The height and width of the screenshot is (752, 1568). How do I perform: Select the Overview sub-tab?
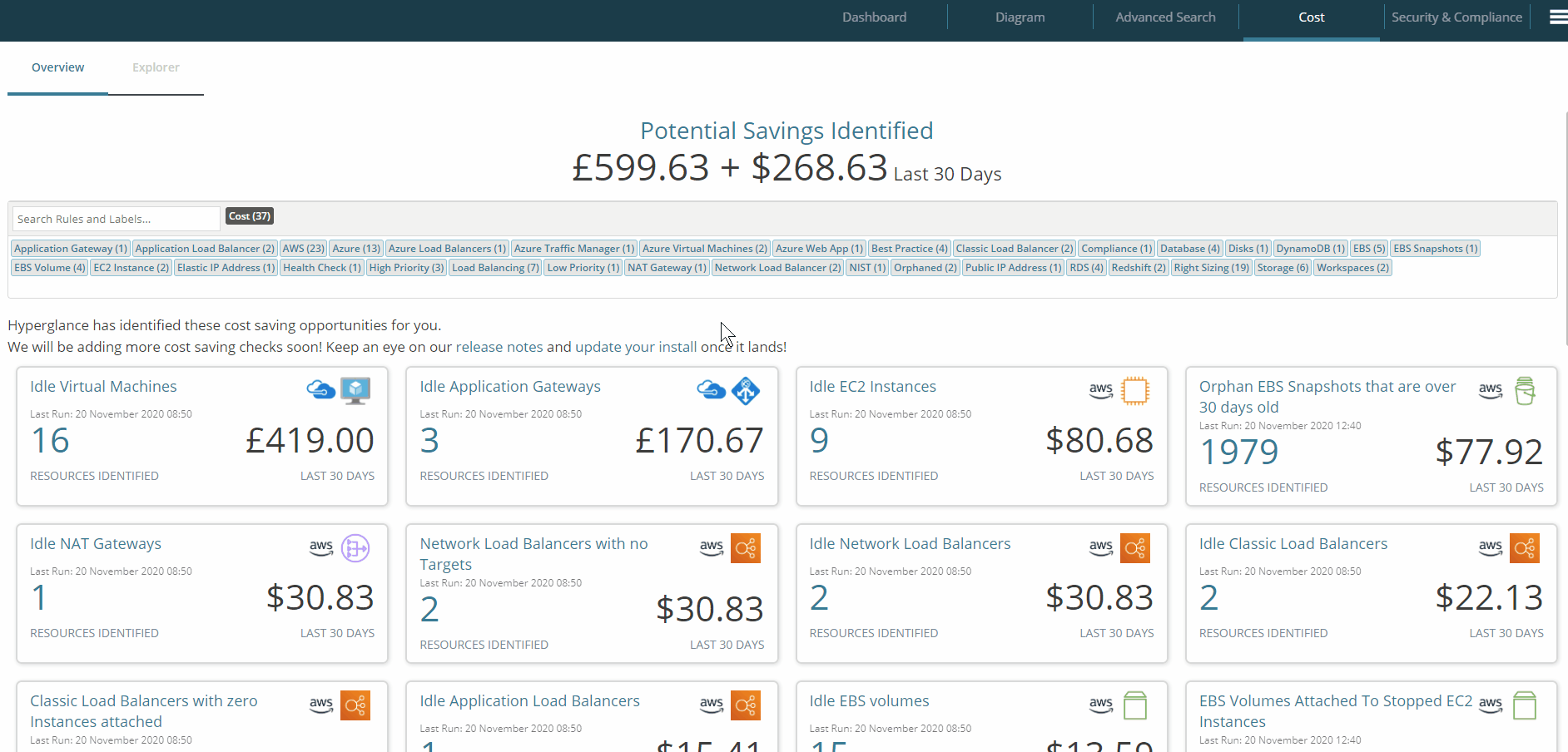pos(57,67)
